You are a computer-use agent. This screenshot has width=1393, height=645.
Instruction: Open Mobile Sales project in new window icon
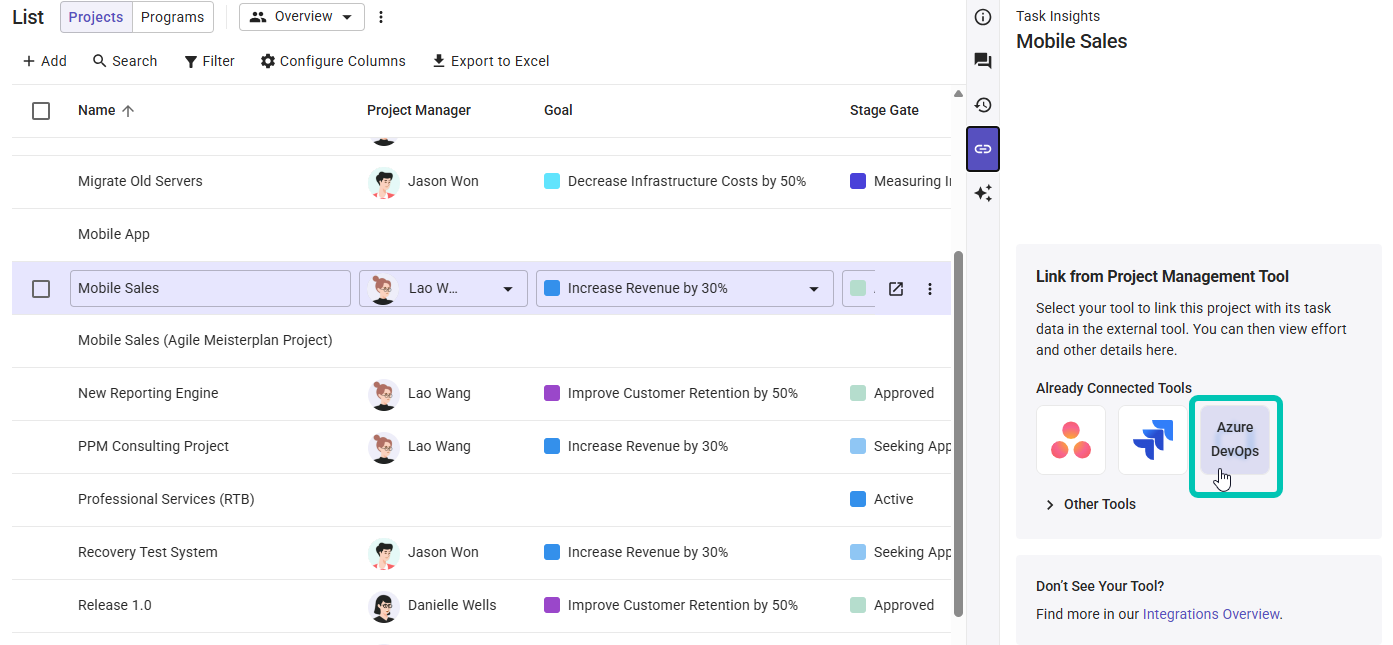pos(896,289)
